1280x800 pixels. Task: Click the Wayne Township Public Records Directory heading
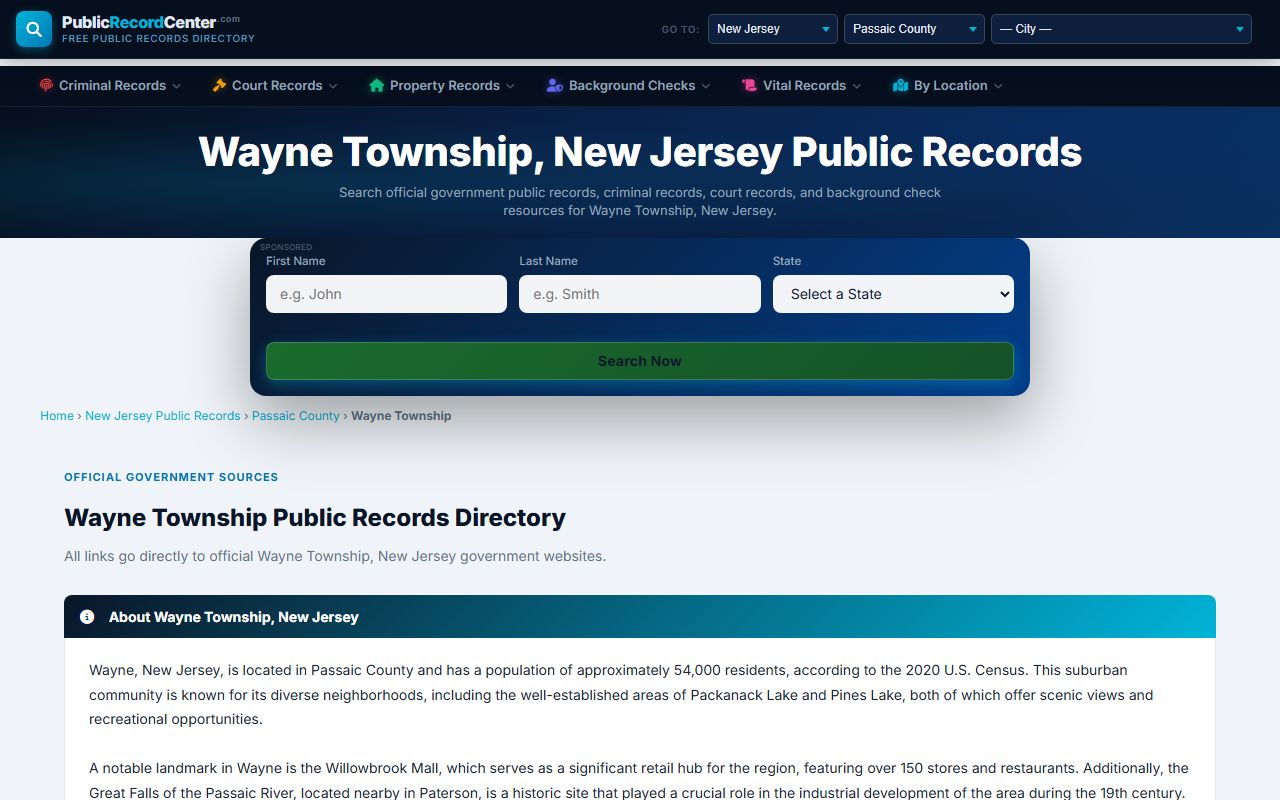click(x=315, y=518)
